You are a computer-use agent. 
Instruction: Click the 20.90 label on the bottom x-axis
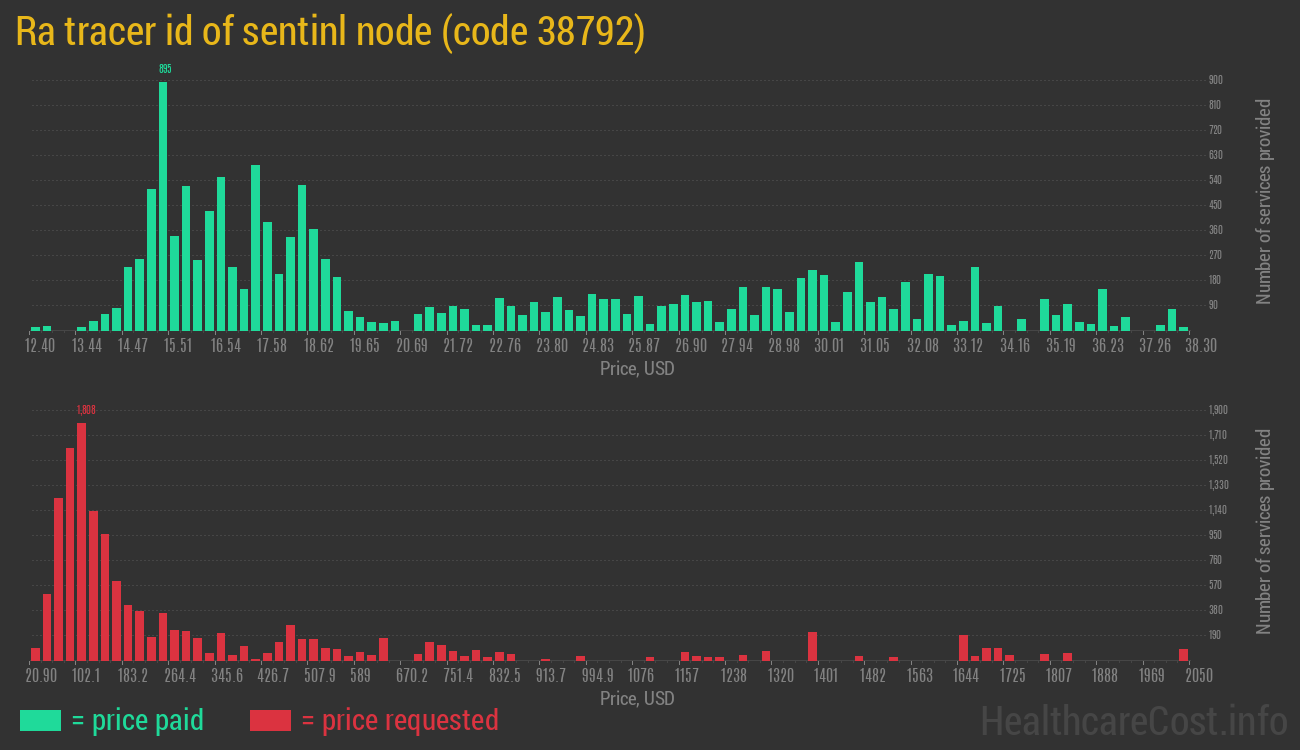tap(40, 675)
